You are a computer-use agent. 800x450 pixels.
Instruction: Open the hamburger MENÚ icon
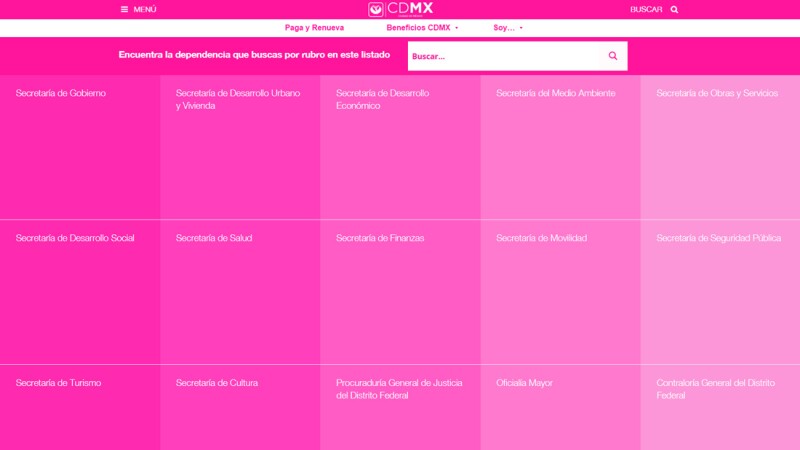[x=124, y=9]
